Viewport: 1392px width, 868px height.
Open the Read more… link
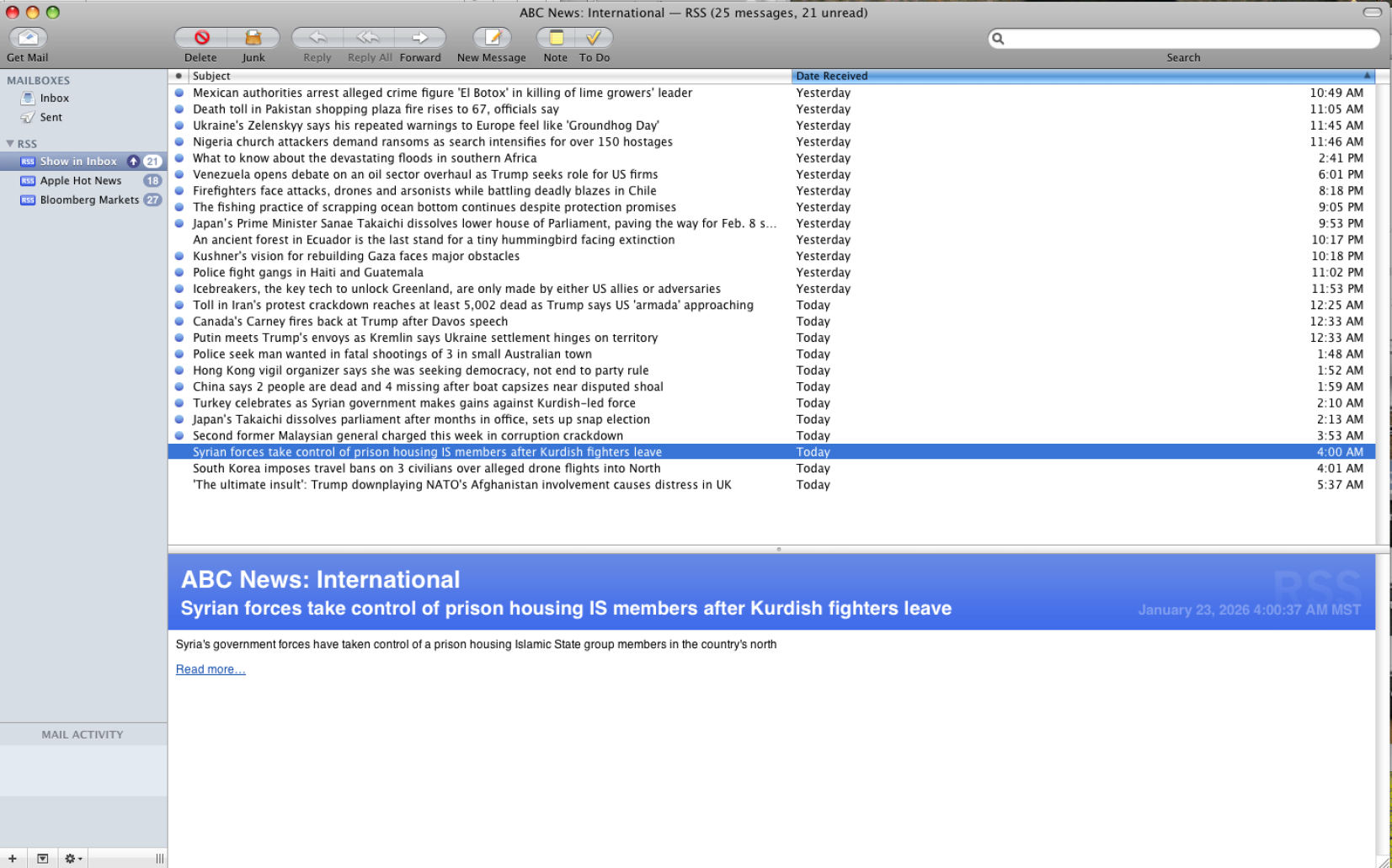pyautogui.click(x=211, y=669)
